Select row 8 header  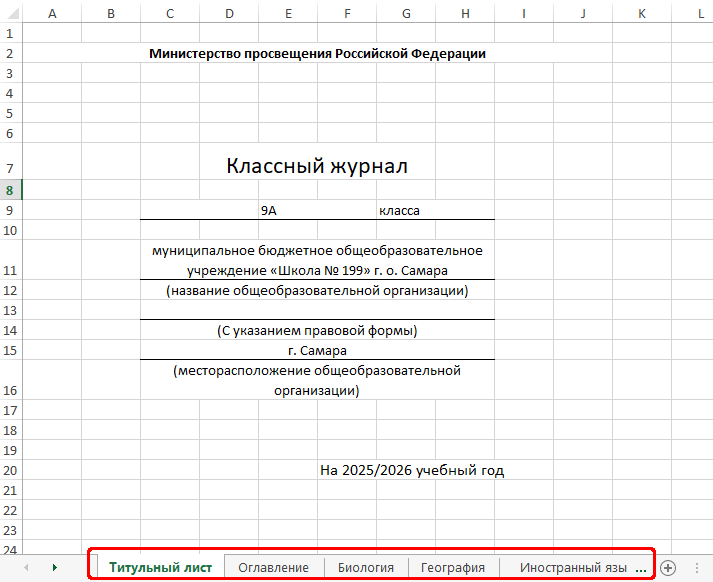[9, 190]
